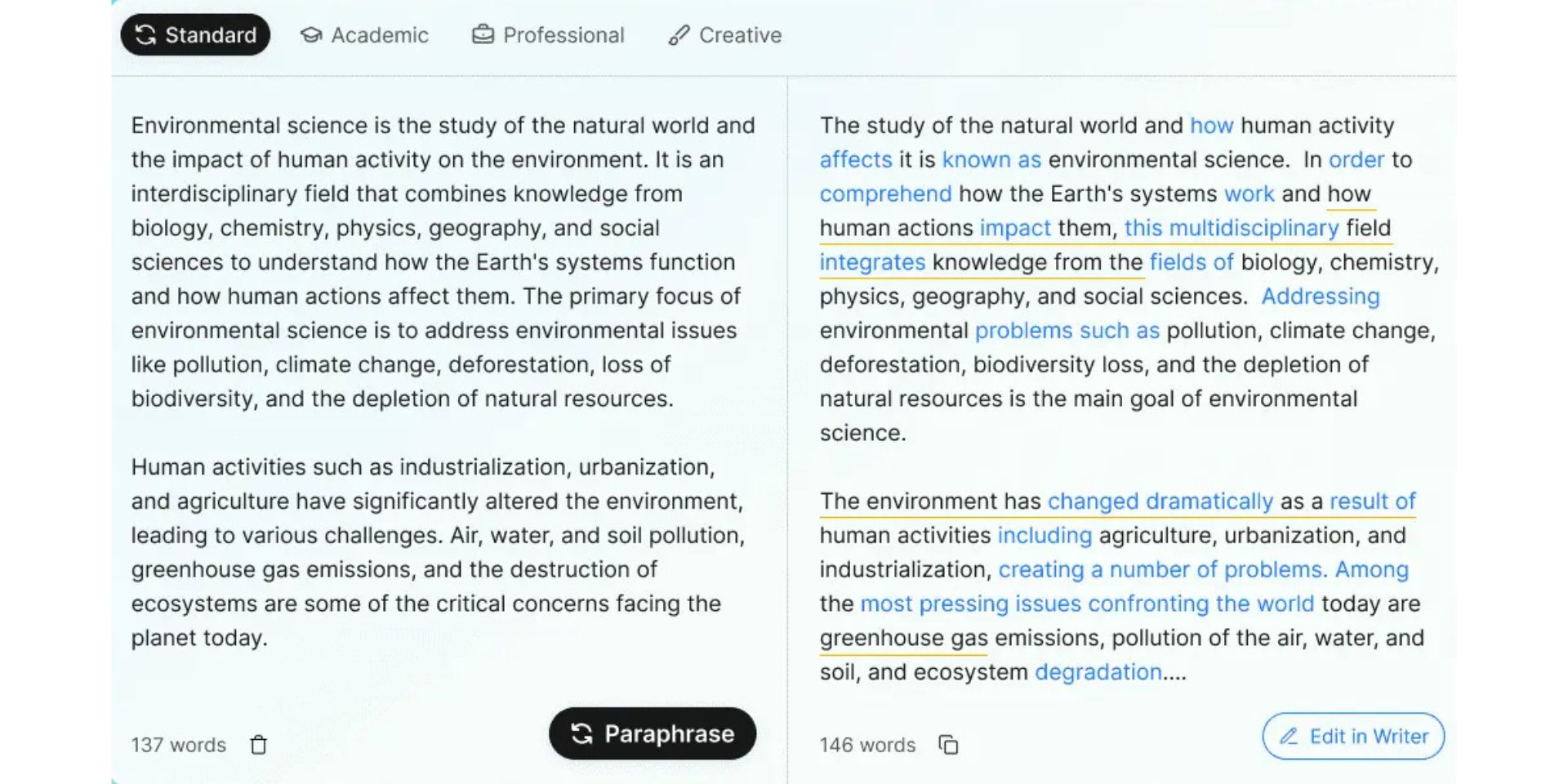
Task: Click the Paraphrase button
Action: coord(653,733)
